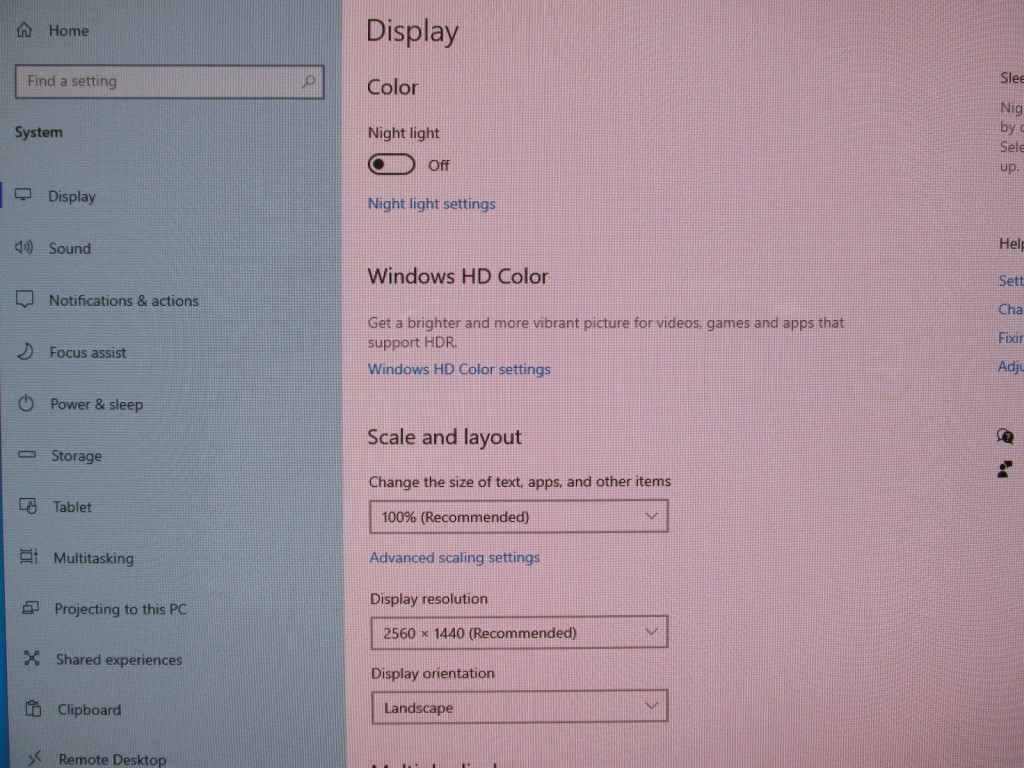Screen dimensions: 1024x768
Task: Click the Display monitor icon
Action: 24,195
